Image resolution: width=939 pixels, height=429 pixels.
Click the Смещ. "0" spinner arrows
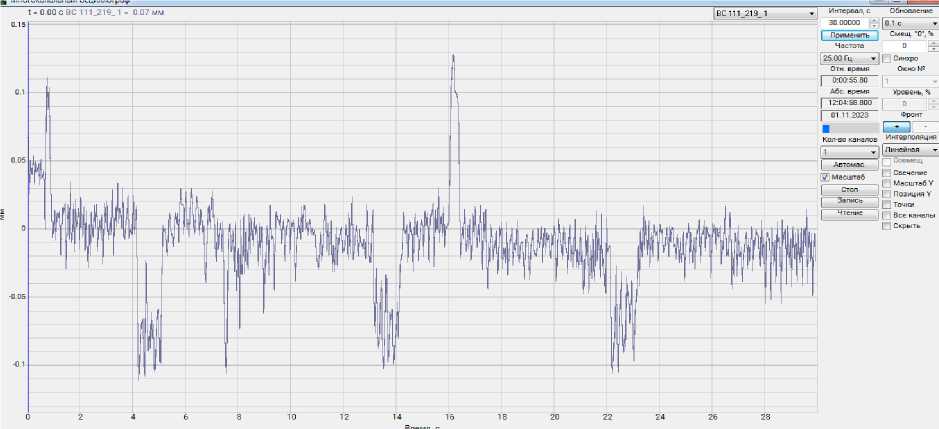point(932,46)
